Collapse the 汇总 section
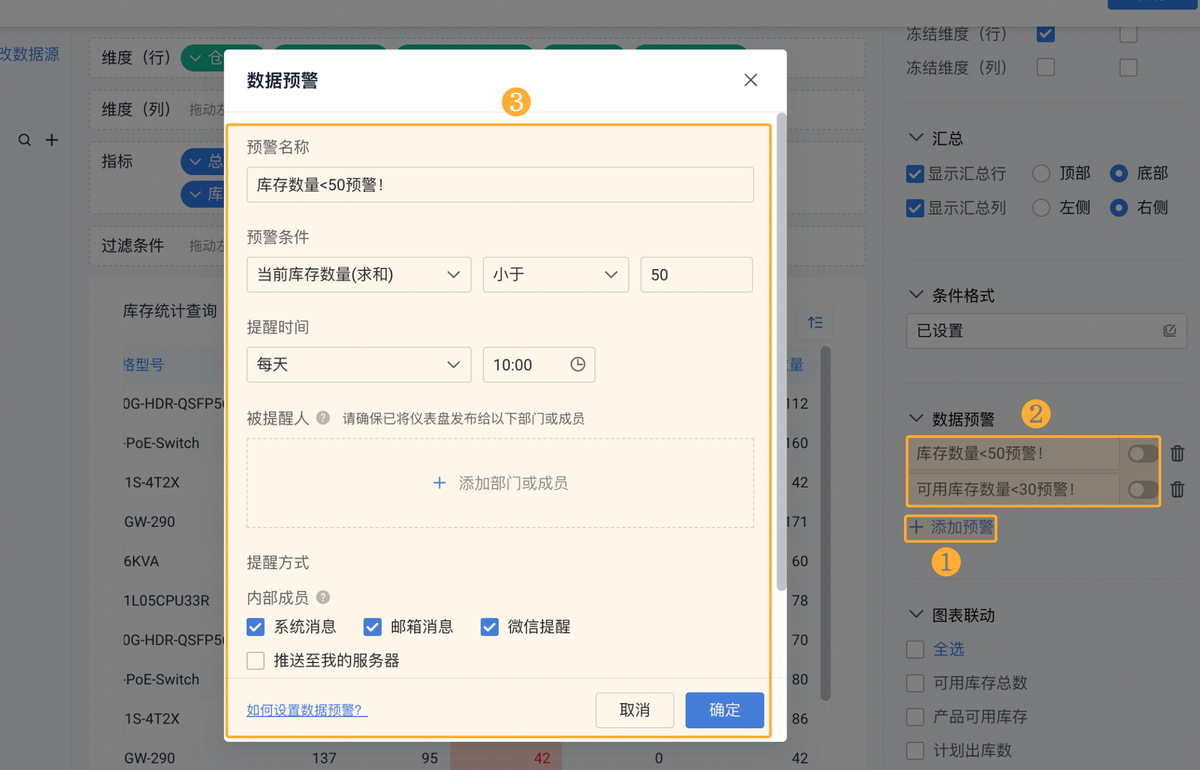 [x=916, y=137]
